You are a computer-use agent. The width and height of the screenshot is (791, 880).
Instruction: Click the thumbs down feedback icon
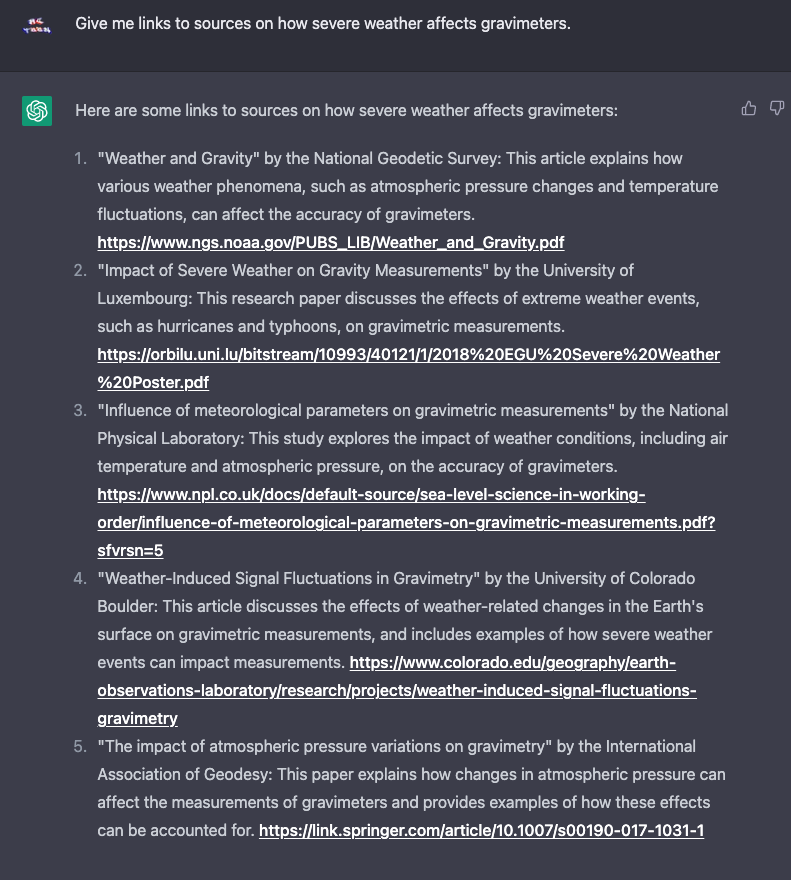pyautogui.click(x=777, y=109)
